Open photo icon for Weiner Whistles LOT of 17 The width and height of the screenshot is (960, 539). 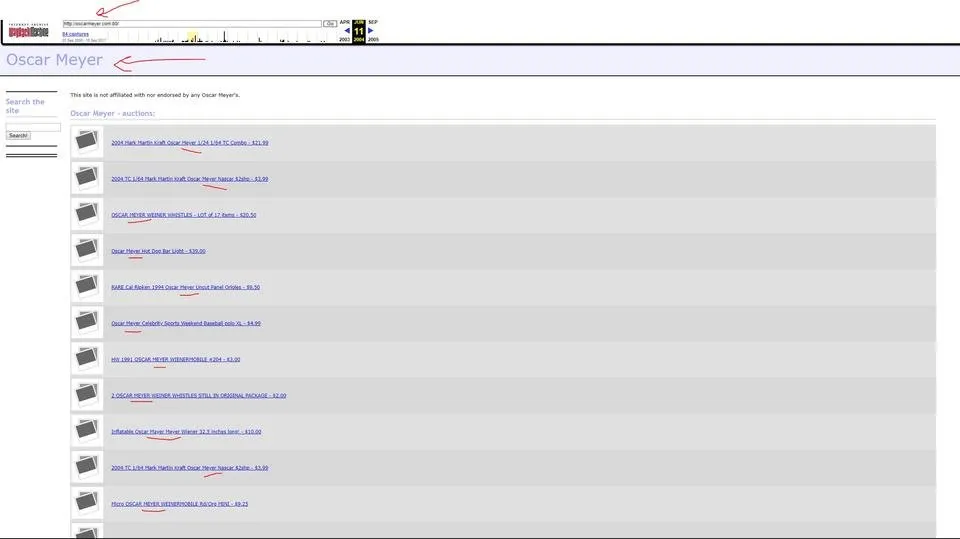pyautogui.click(x=86, y=214)
